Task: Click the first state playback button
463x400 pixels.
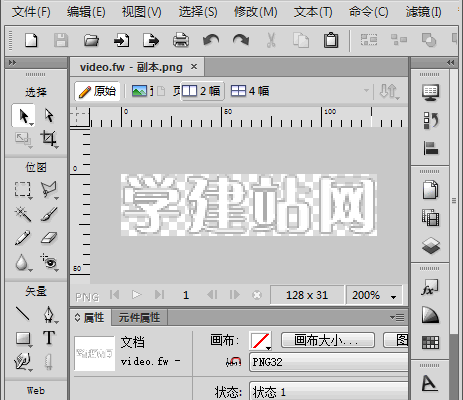Action: (x=114, y=295)
